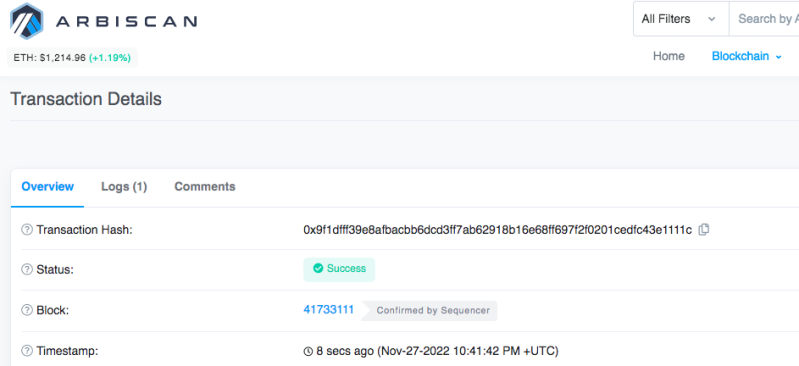The image size is (799, 366).
Task: Click the ARBISCAN wordmark text
Action: click(x=126, y=21)
